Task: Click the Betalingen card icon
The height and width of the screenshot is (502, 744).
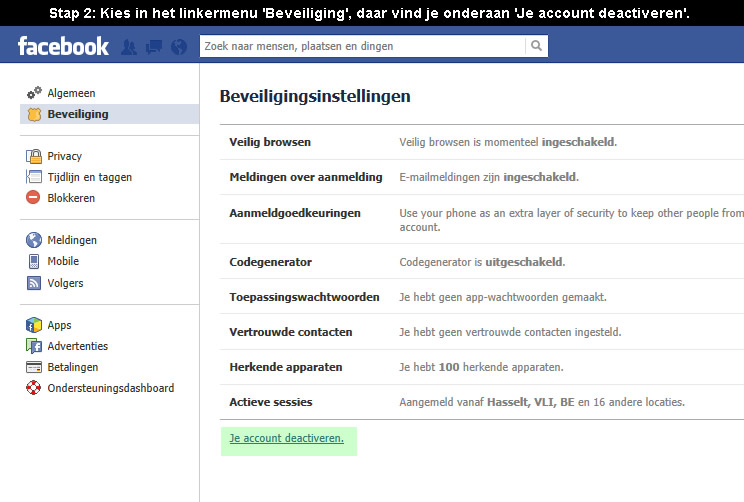Action: coord(34,367)
